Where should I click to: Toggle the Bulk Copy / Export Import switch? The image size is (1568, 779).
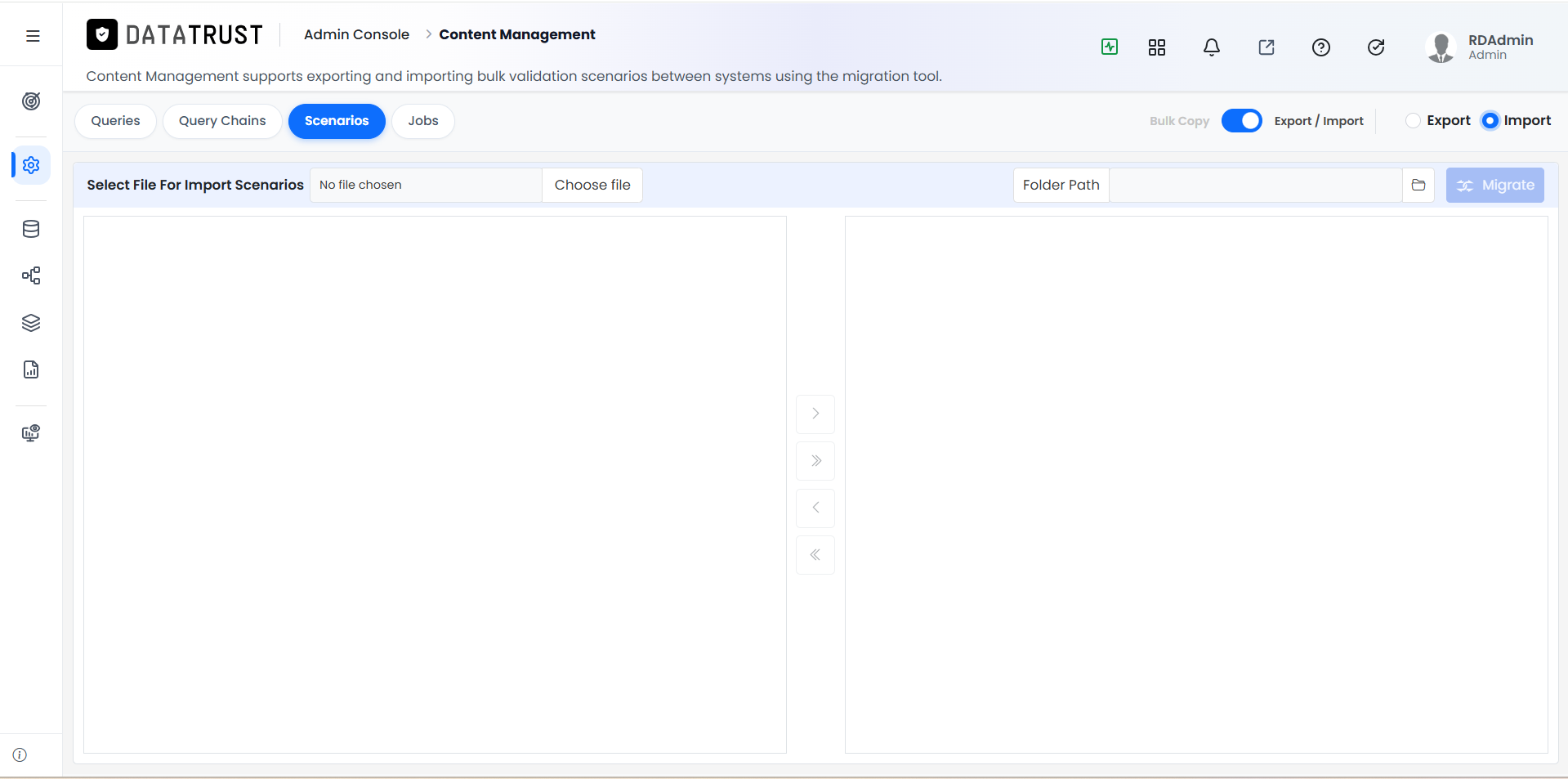pyautogui.click(x=1242, y=121)
